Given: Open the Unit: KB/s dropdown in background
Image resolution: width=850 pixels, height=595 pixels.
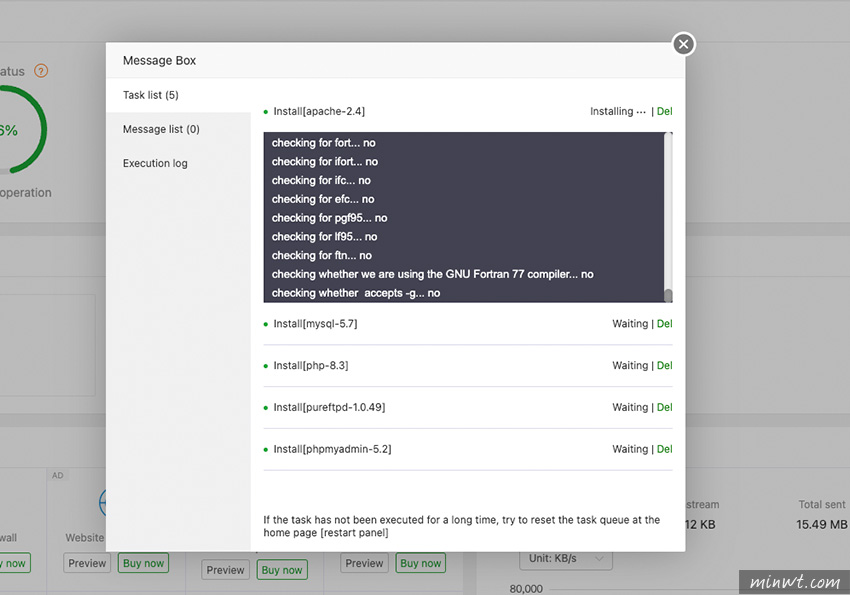Looking at the screenshot, I should click(566, 559).
